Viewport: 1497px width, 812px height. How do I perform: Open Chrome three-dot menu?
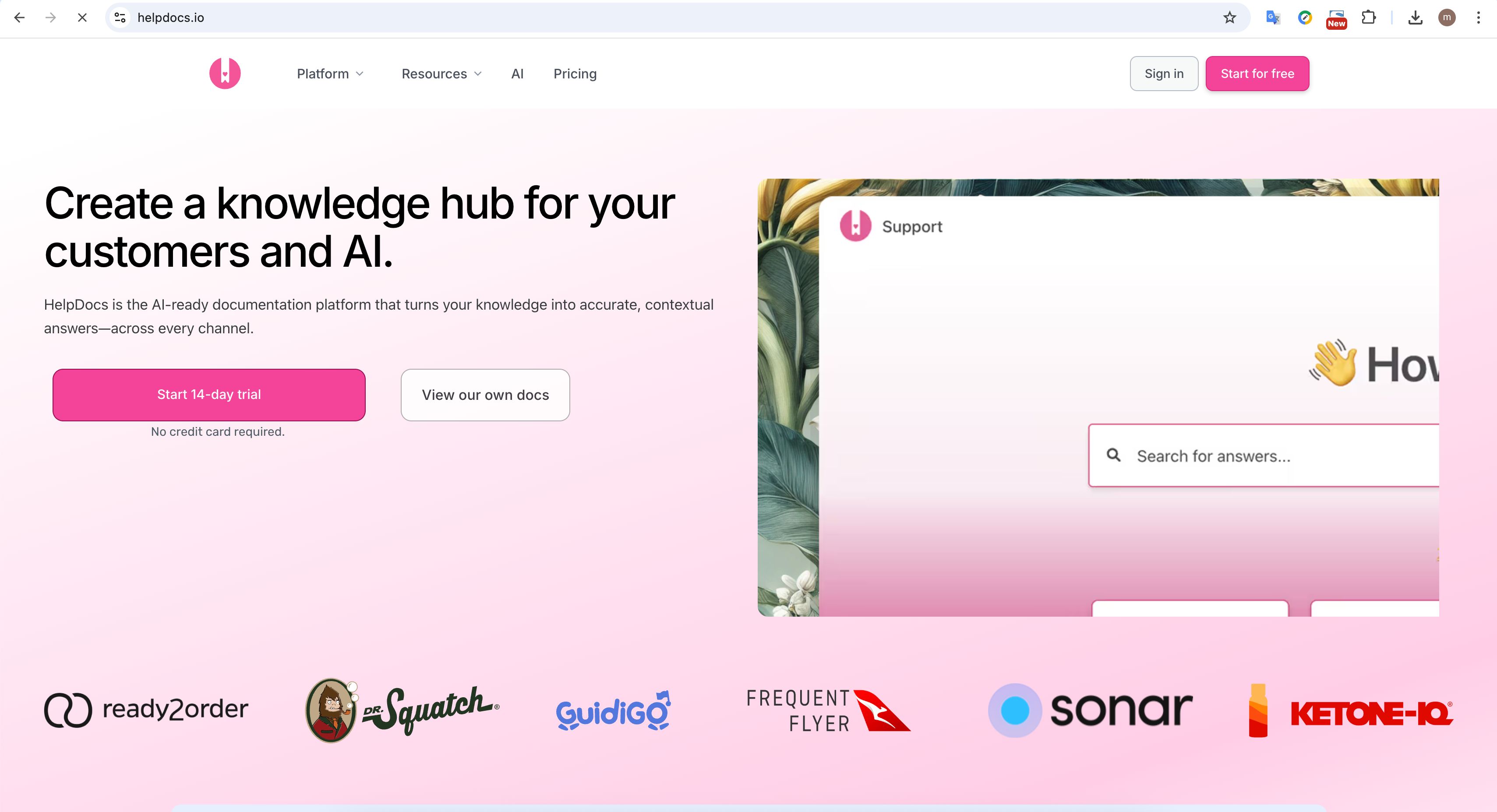tap(1479, 18)
